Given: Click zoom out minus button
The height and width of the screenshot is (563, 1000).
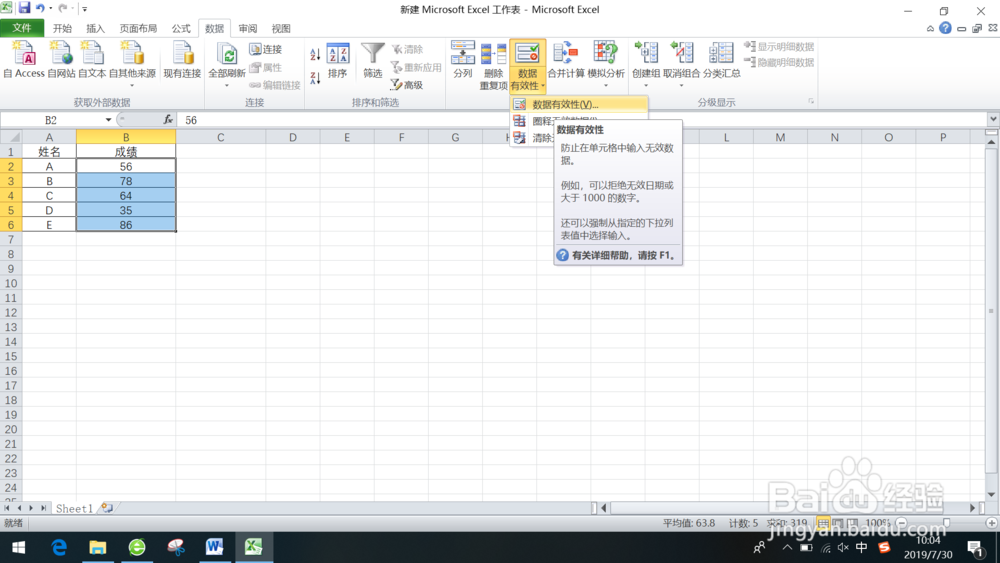Looking at the screenshot, I should [x=901, y=523].
